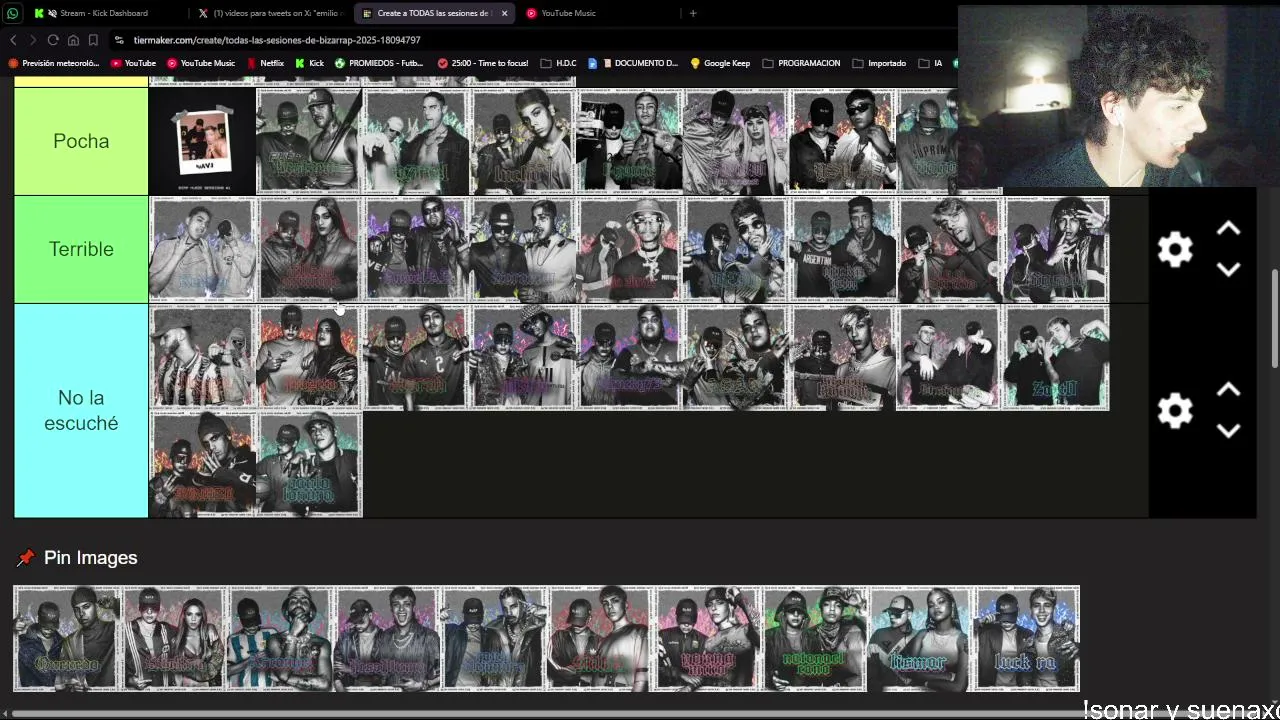Viewport: 1280px width, 720px height.
Task: Open the Google Keep bookmark
Action: pos(720,63)
